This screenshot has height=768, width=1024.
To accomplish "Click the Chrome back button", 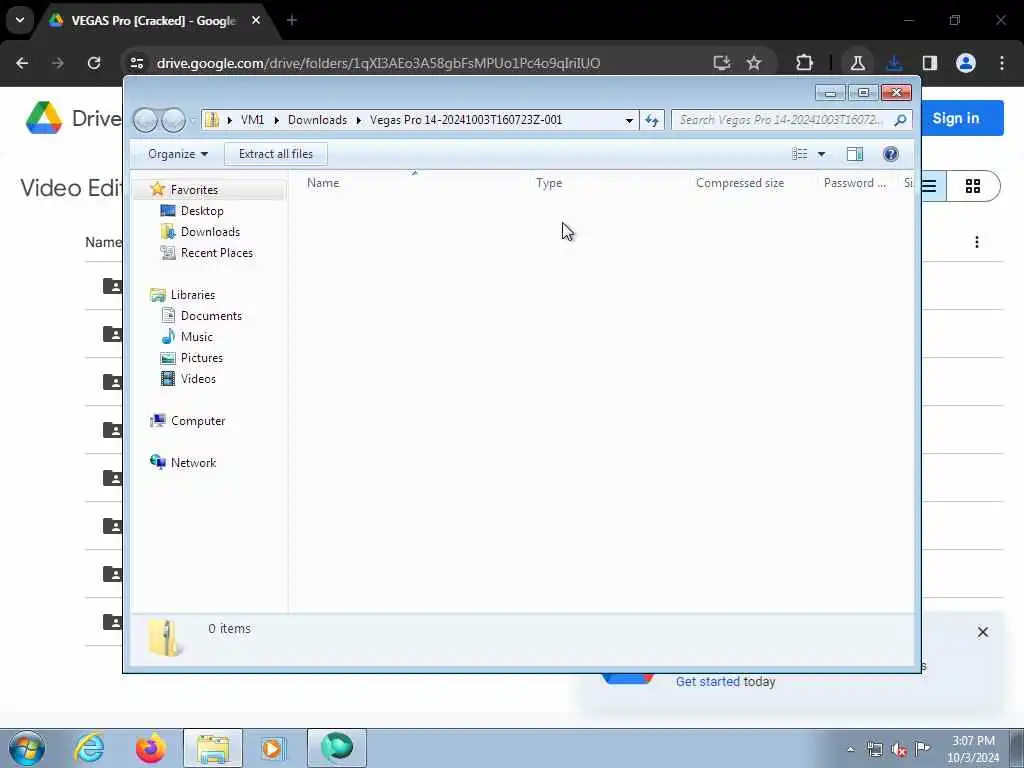I will [22, 63].
